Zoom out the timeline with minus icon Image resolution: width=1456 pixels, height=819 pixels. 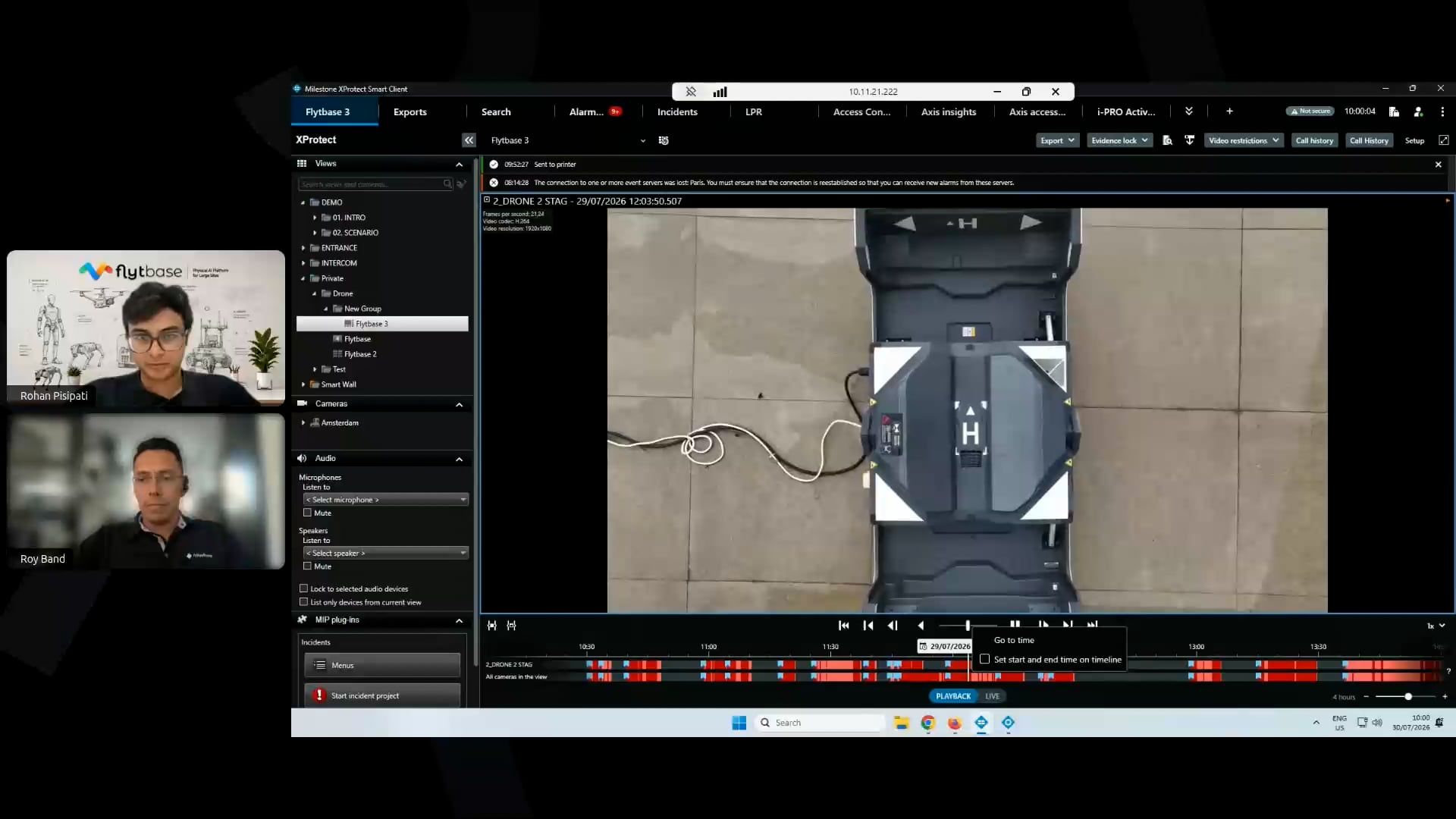point(1366,696)
